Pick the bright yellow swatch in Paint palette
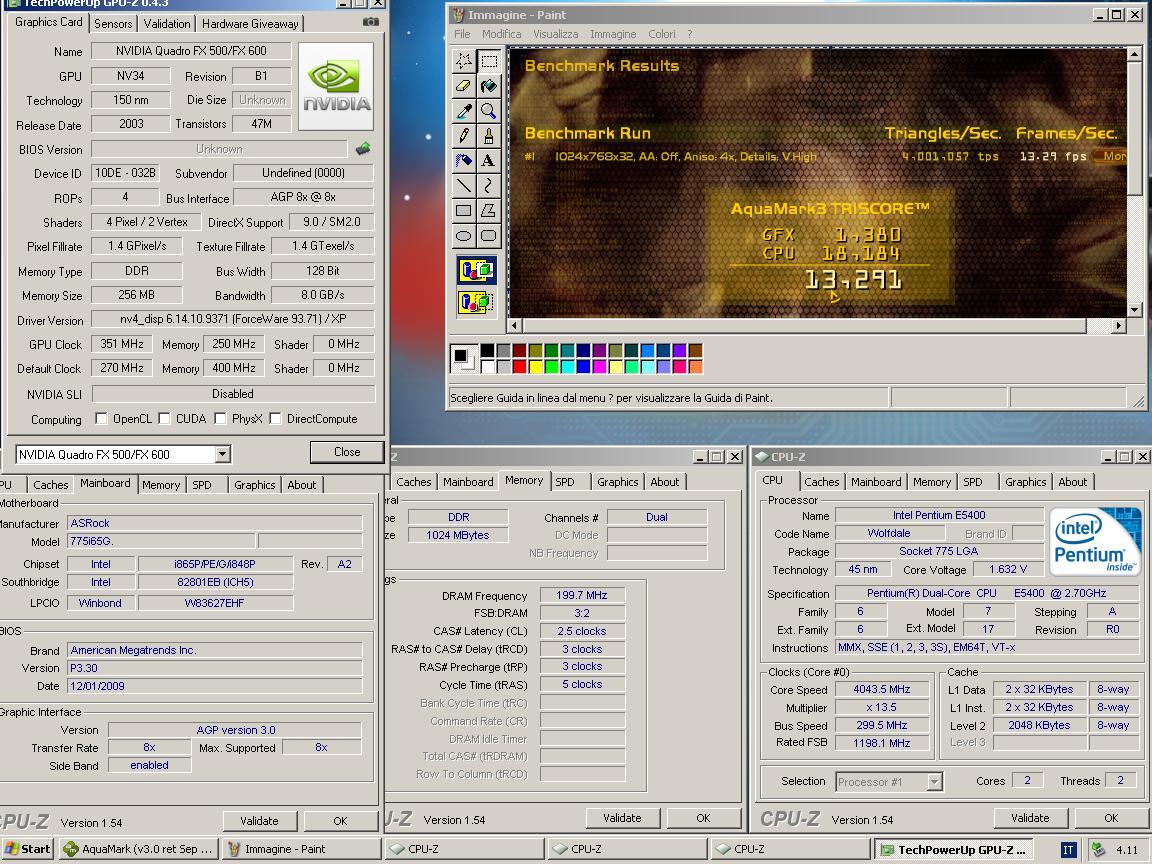 pos(536,366)
